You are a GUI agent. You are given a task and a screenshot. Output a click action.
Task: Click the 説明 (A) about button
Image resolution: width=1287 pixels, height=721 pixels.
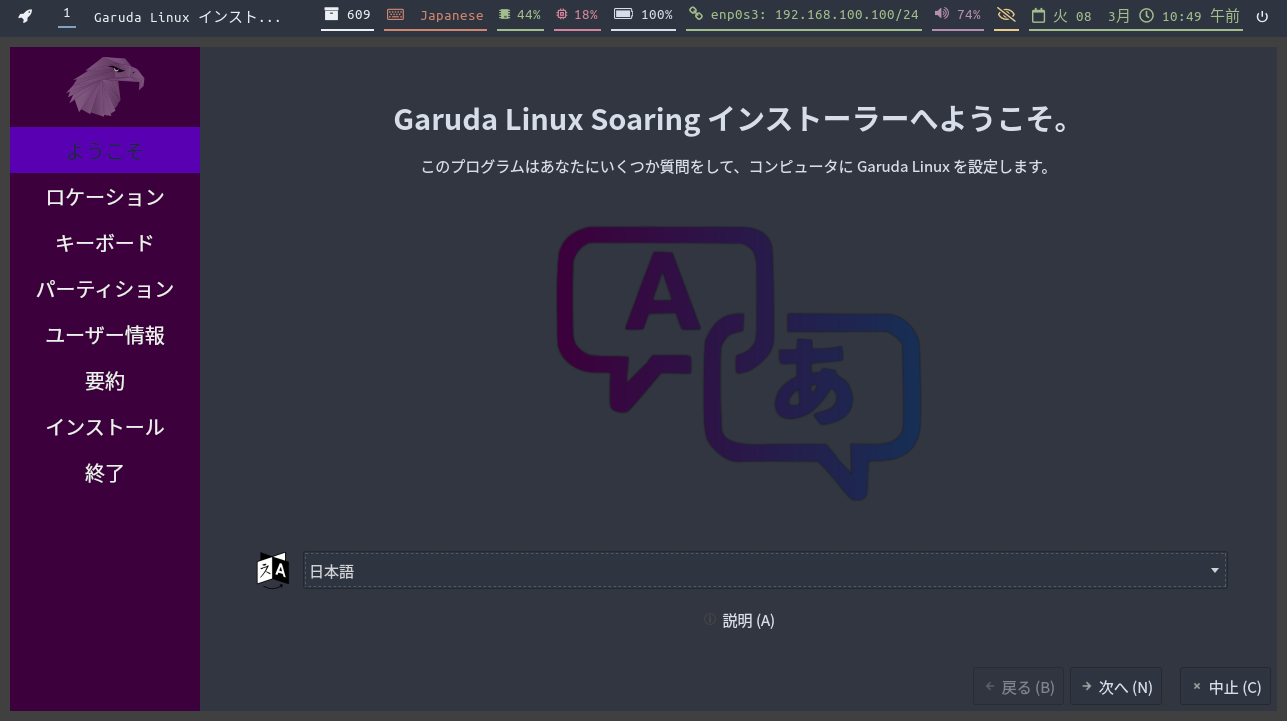tap(739, 620)
